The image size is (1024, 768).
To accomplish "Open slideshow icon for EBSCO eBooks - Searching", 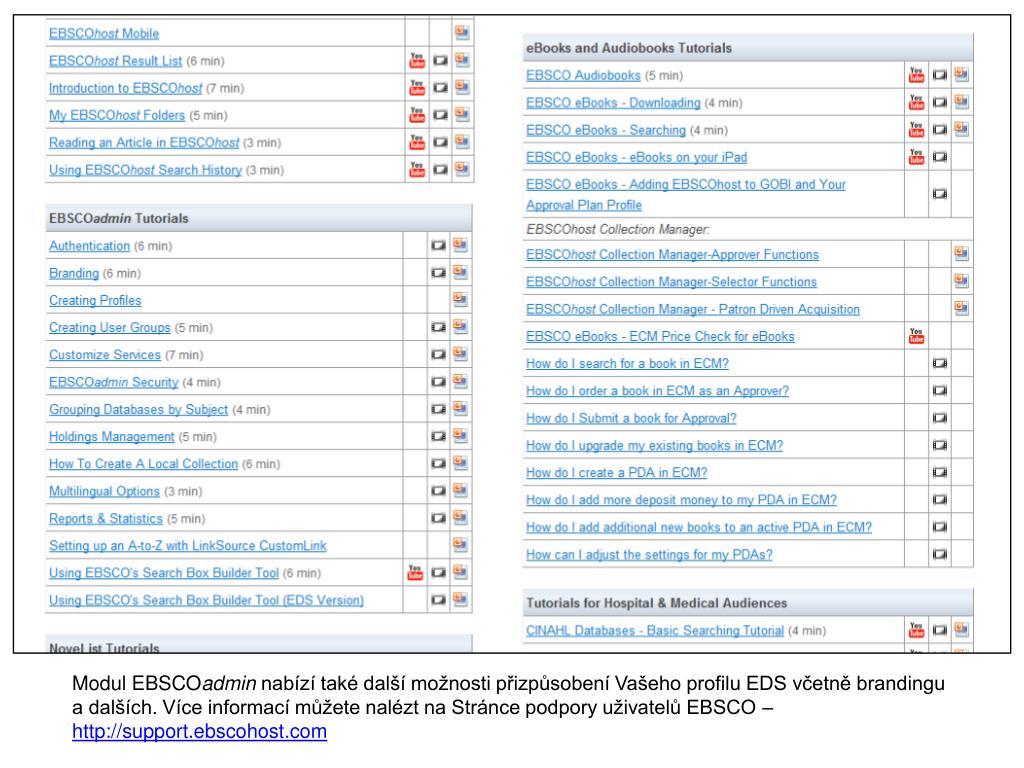I will [x=961, y=129].
